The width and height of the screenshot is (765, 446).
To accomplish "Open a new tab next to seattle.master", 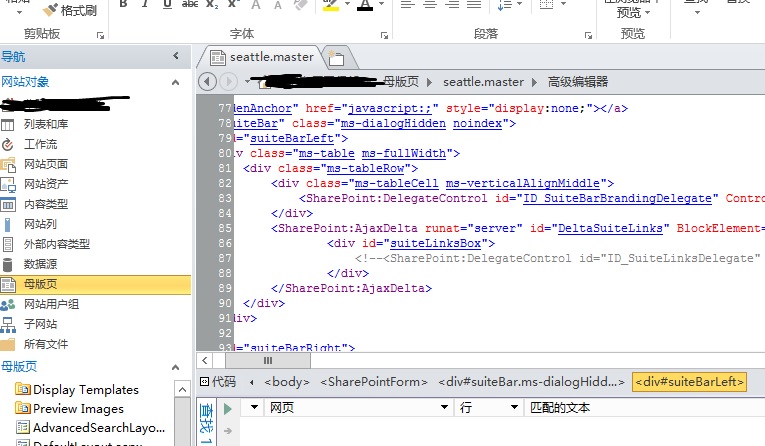I will pyautogui.click(x=336, y=58).
